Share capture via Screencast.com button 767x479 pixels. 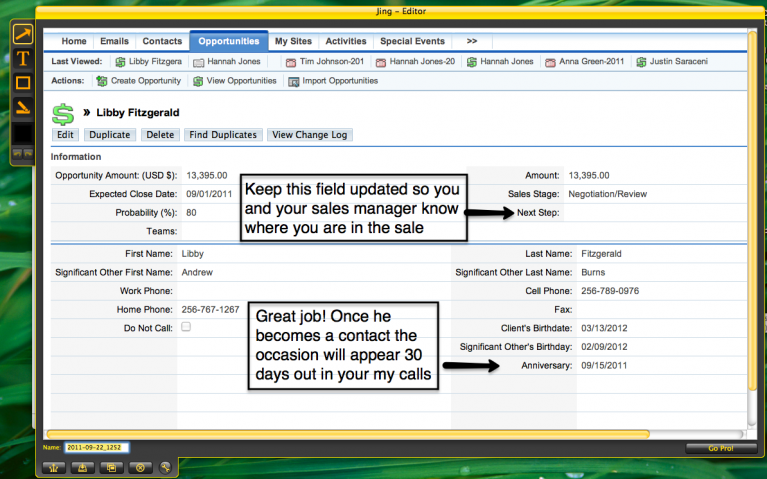pos(54,468)
